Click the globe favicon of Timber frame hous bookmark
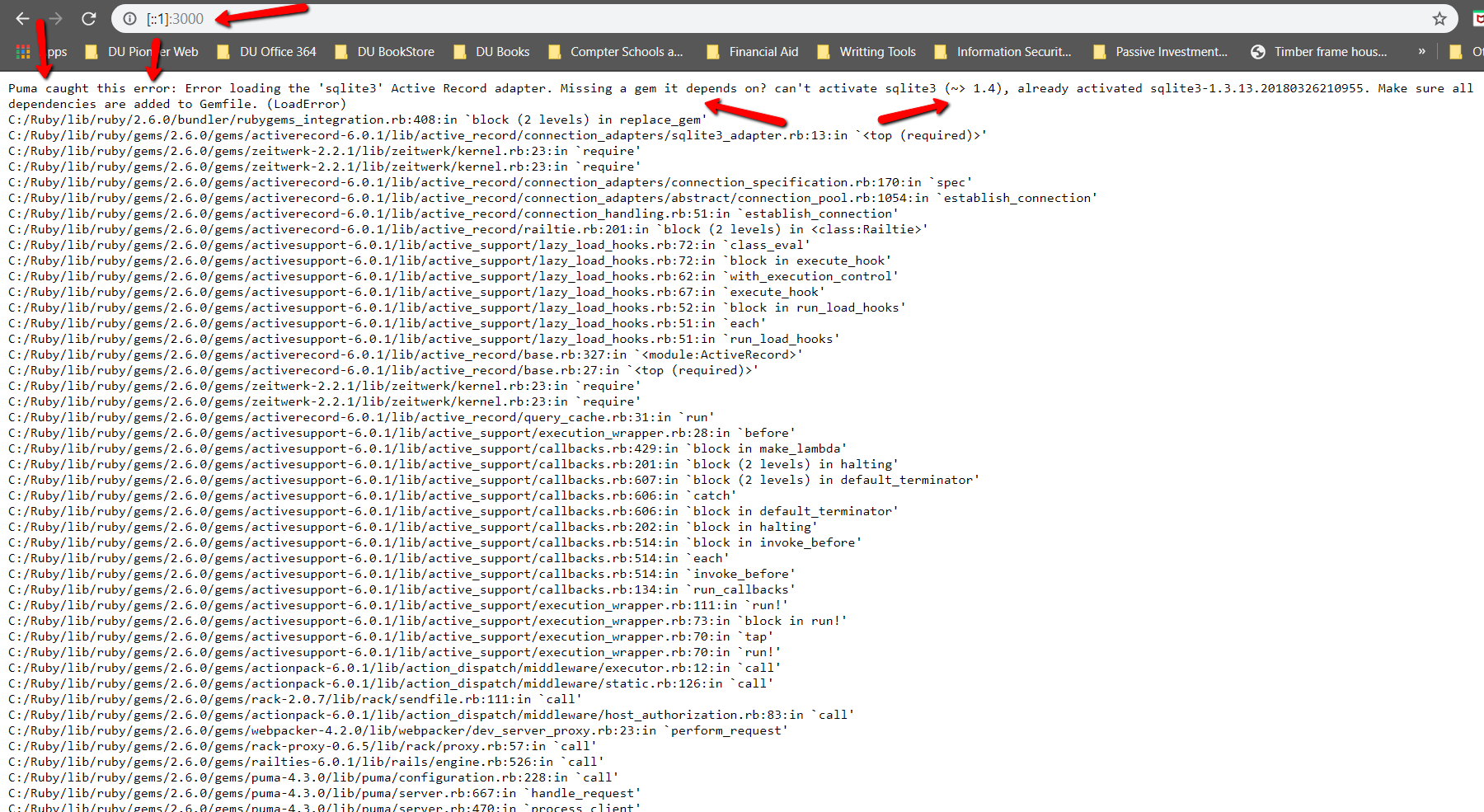This screenshot has width=1484, height=812. click(x=1257, y=51)
